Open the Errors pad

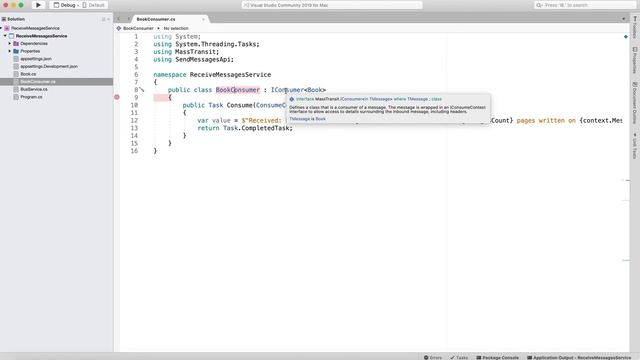[x=433, y=358]
